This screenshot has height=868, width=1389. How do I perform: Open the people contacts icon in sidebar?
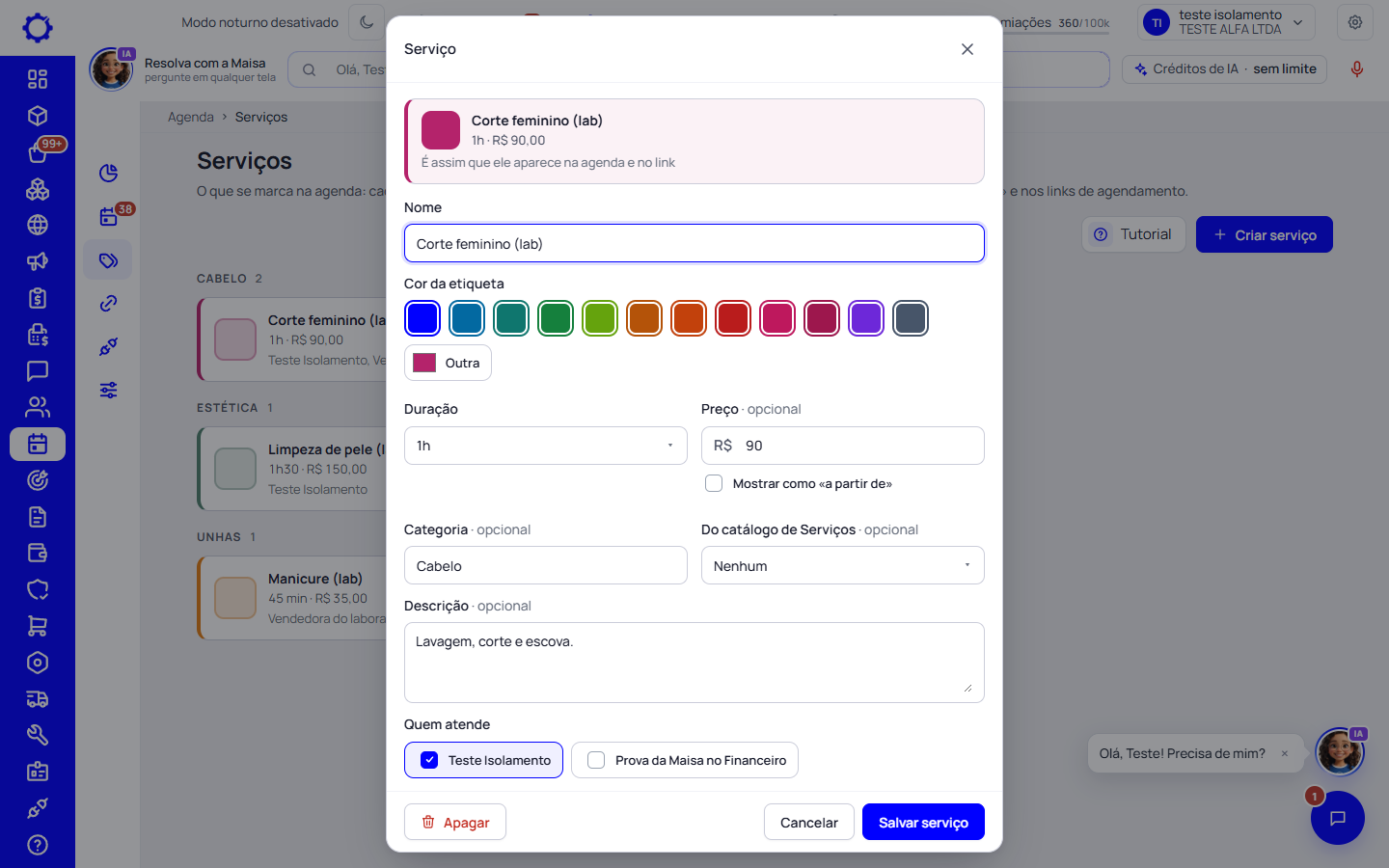(38, 407)
